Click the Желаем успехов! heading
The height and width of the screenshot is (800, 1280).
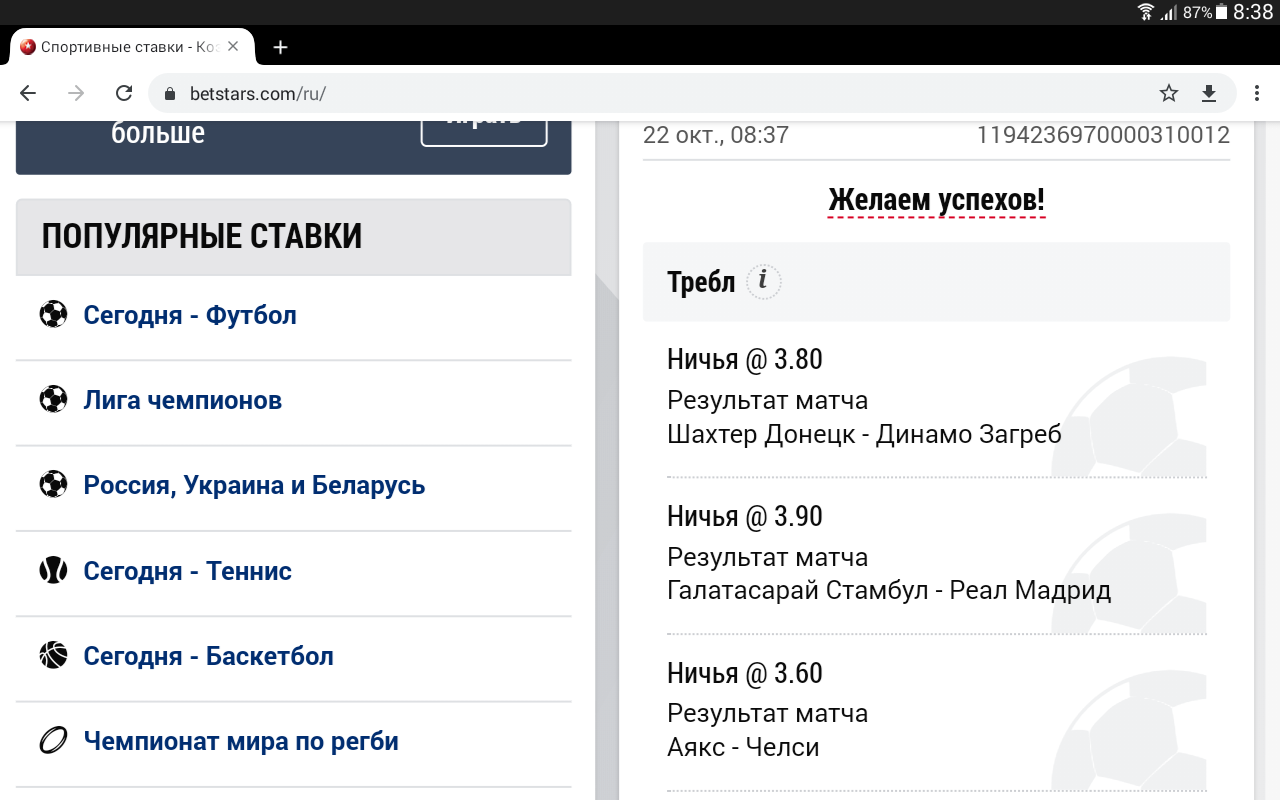click(x=936, y=201)
